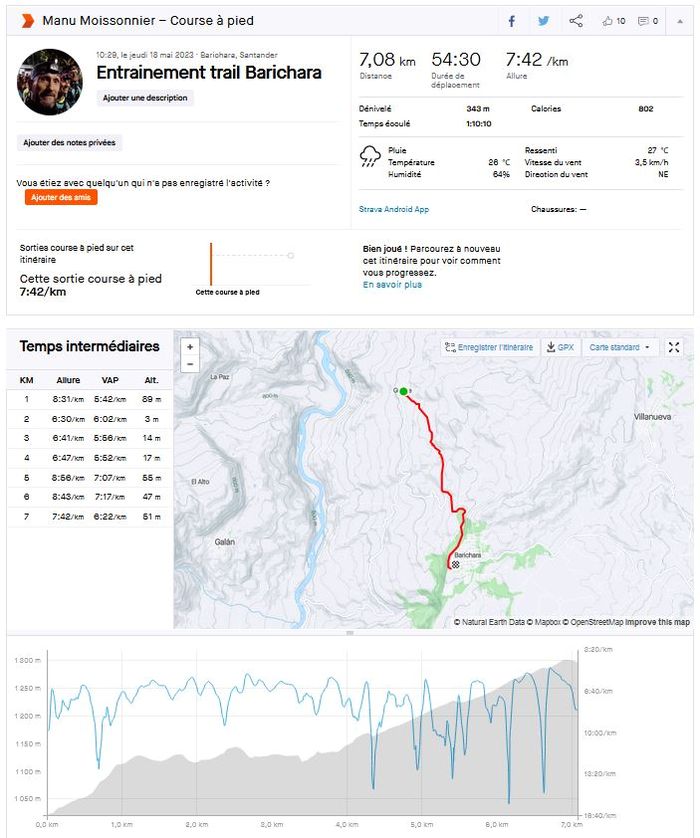Expand map to full screen
The width and height of the screenshot is (700, 838).
[x=674, y=347]
